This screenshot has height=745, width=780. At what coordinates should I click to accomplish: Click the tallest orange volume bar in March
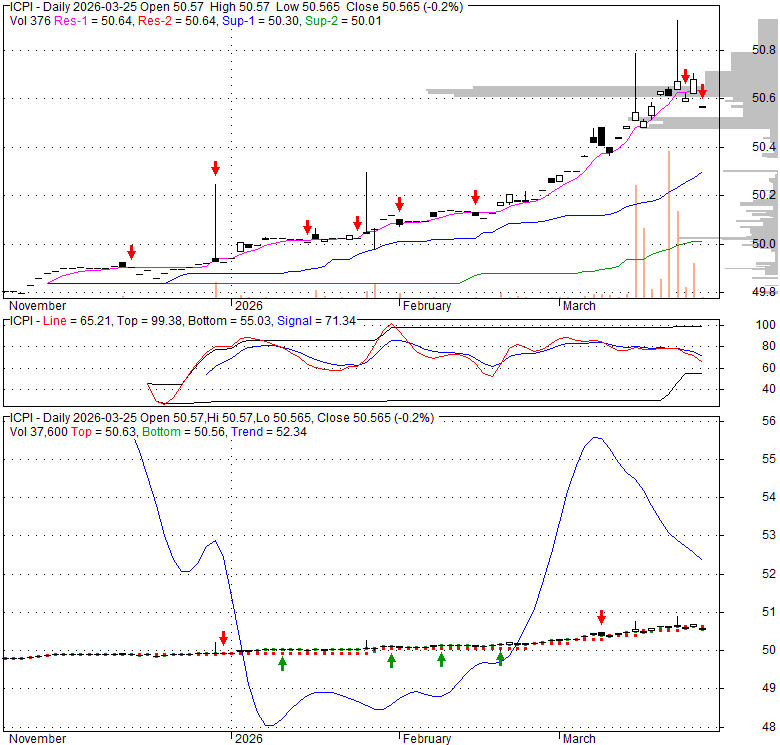(x=669, y=224)
